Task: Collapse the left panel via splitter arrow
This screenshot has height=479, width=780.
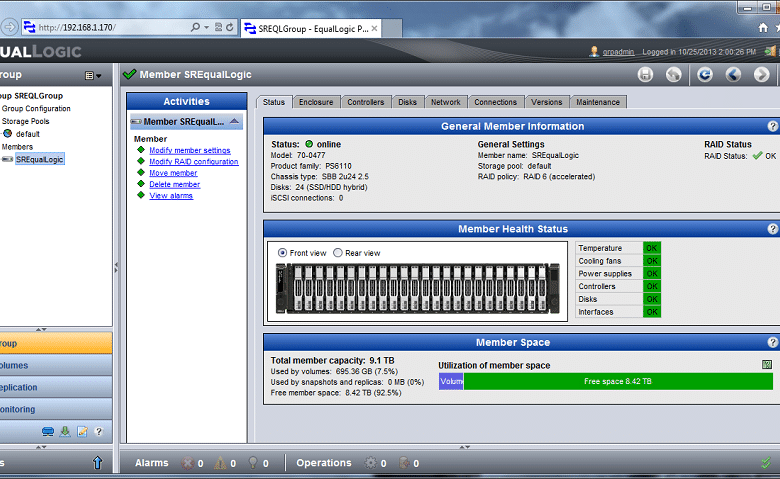Action: (116, 268)
